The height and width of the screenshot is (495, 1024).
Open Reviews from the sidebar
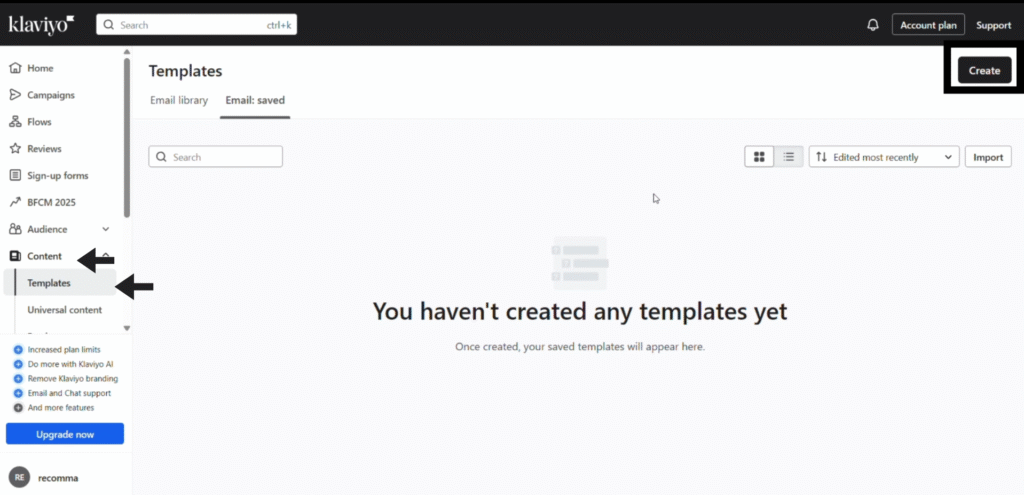tap(44, 149)
